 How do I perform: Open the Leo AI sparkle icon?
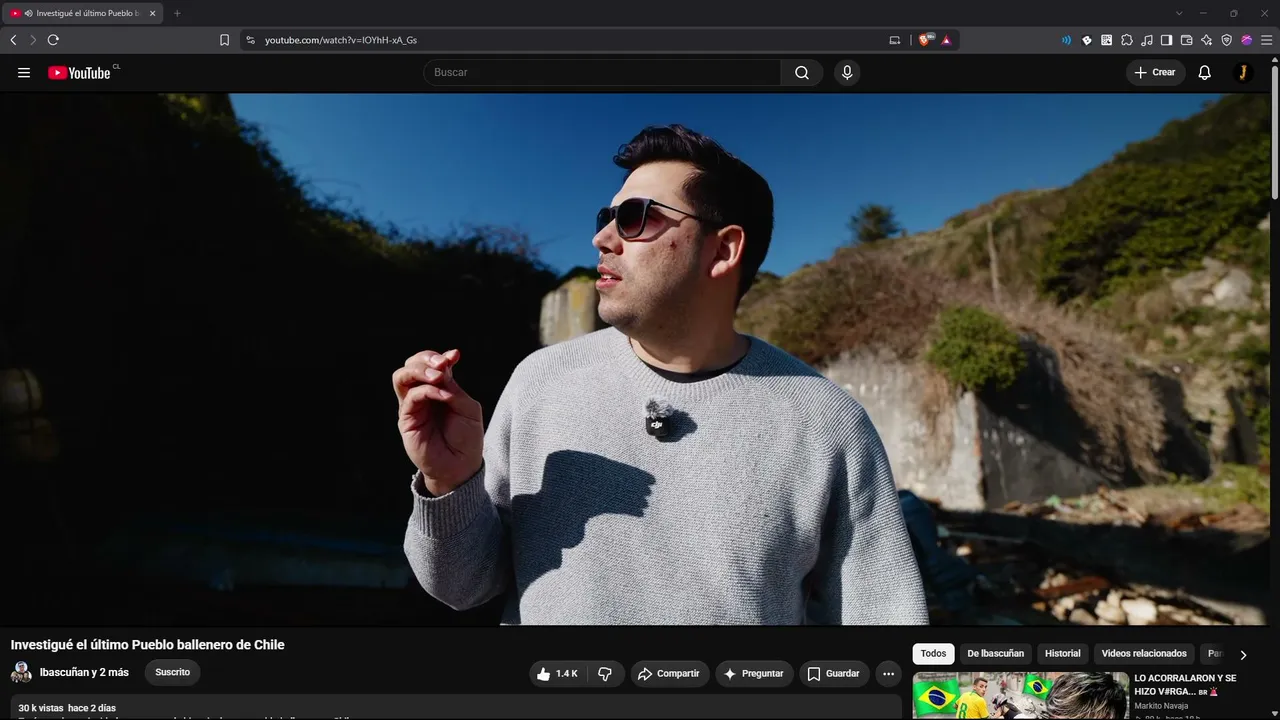coord(1207,40)
